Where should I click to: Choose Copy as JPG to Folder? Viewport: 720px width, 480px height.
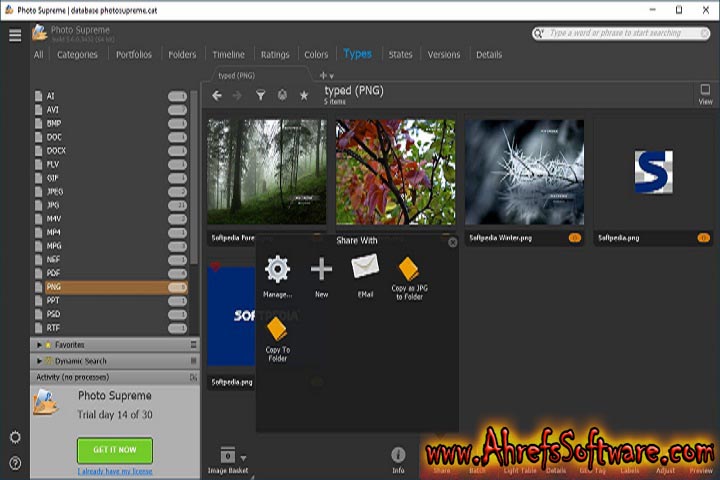click(409, 279)
